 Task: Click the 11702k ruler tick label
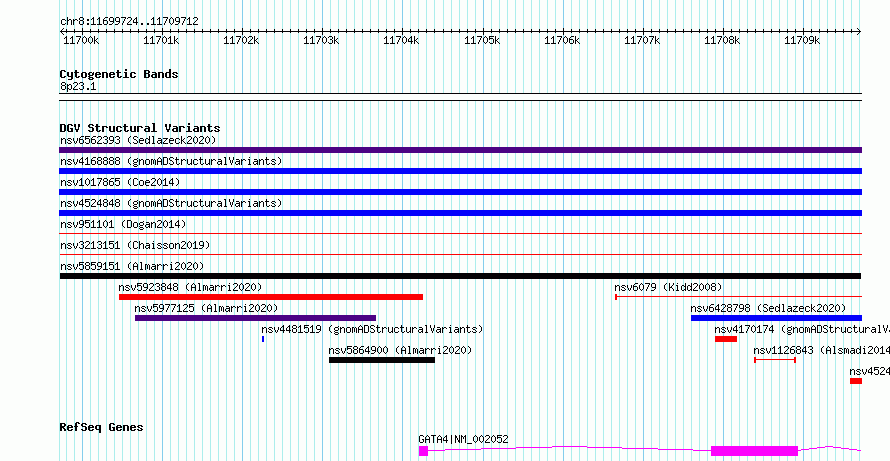(x=242, y=40)
